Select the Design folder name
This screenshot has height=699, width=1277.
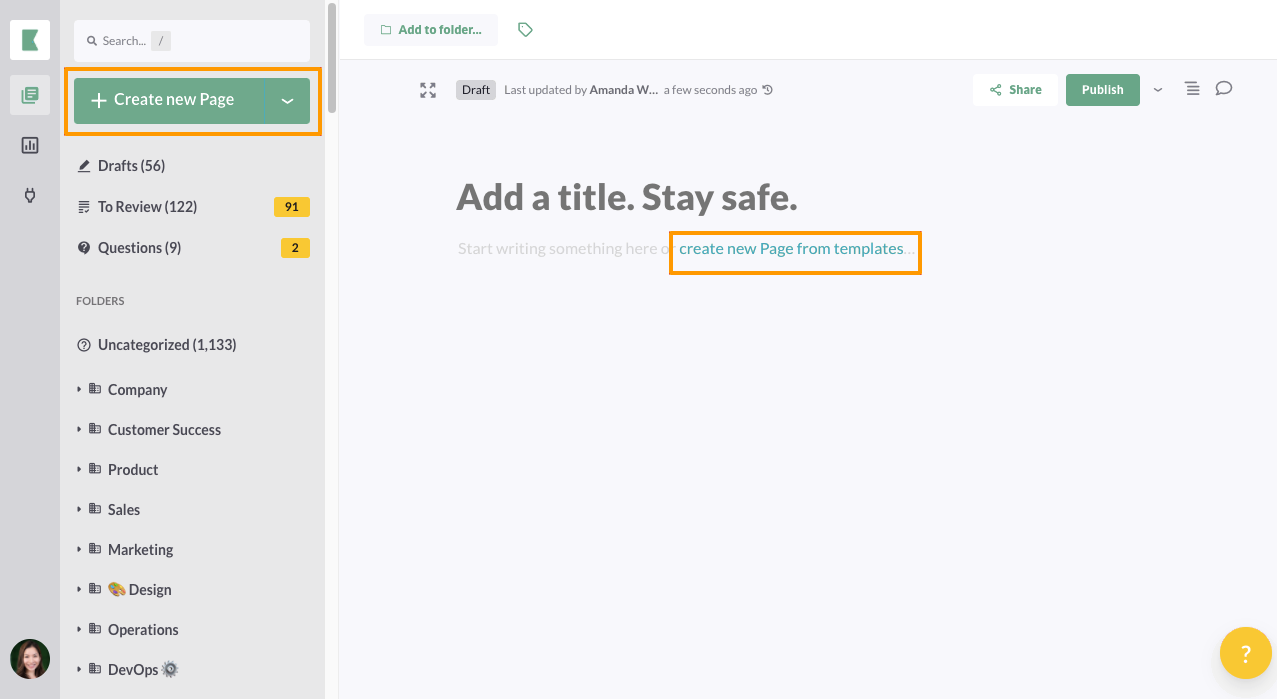point(140,590)
